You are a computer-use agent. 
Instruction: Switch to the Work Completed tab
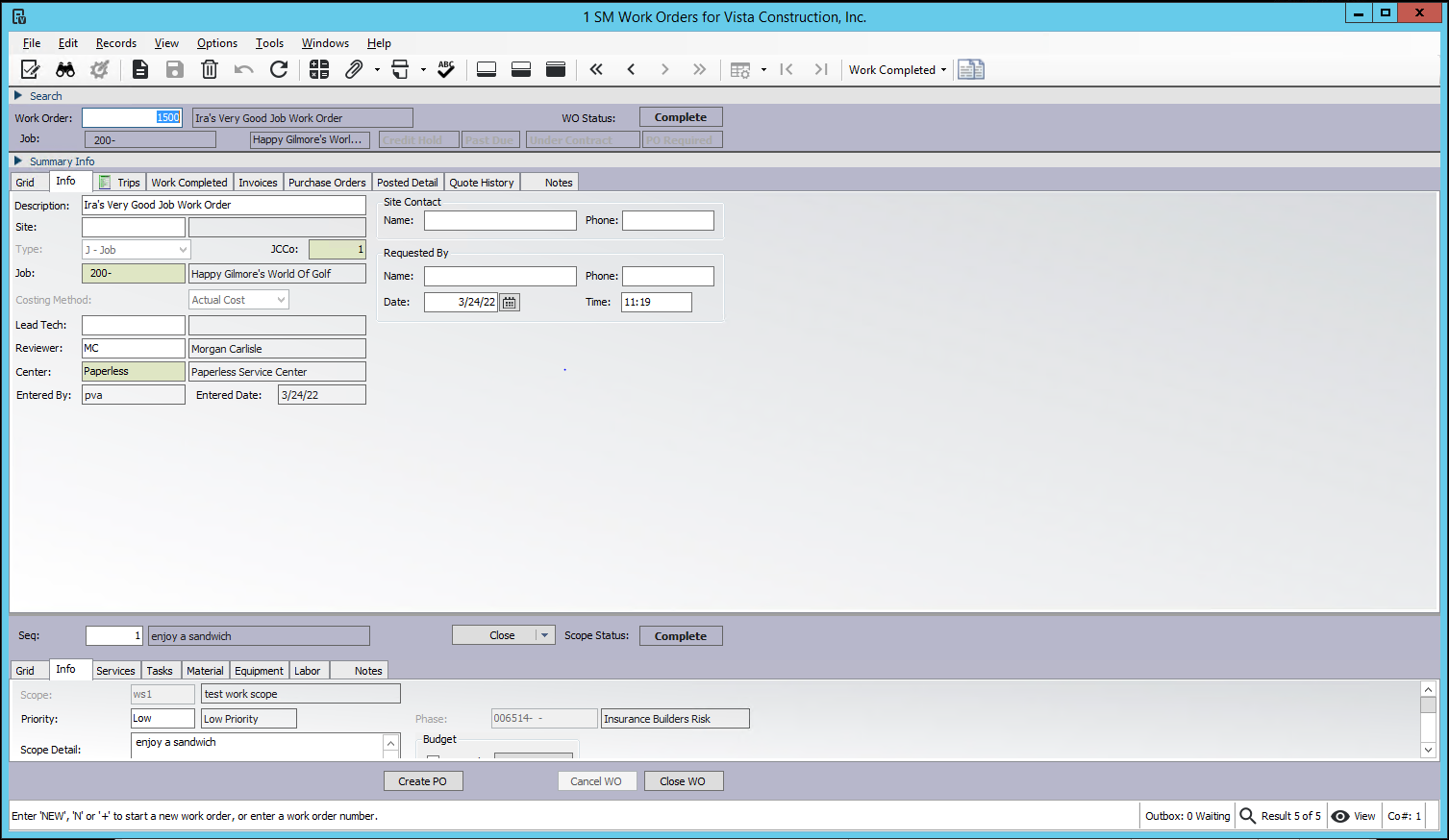[189, 183]
